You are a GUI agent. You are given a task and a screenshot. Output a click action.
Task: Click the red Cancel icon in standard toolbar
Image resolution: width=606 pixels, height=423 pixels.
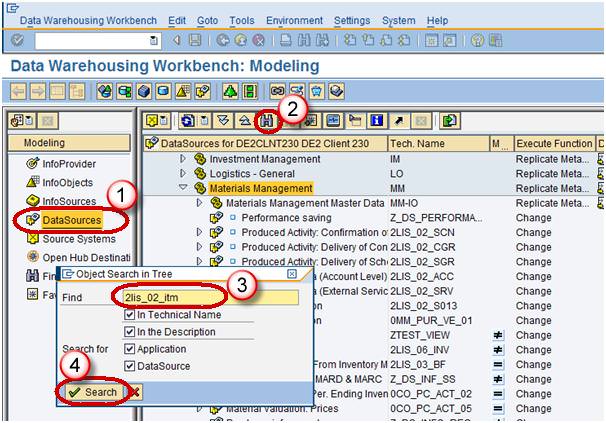coord(257,40)
